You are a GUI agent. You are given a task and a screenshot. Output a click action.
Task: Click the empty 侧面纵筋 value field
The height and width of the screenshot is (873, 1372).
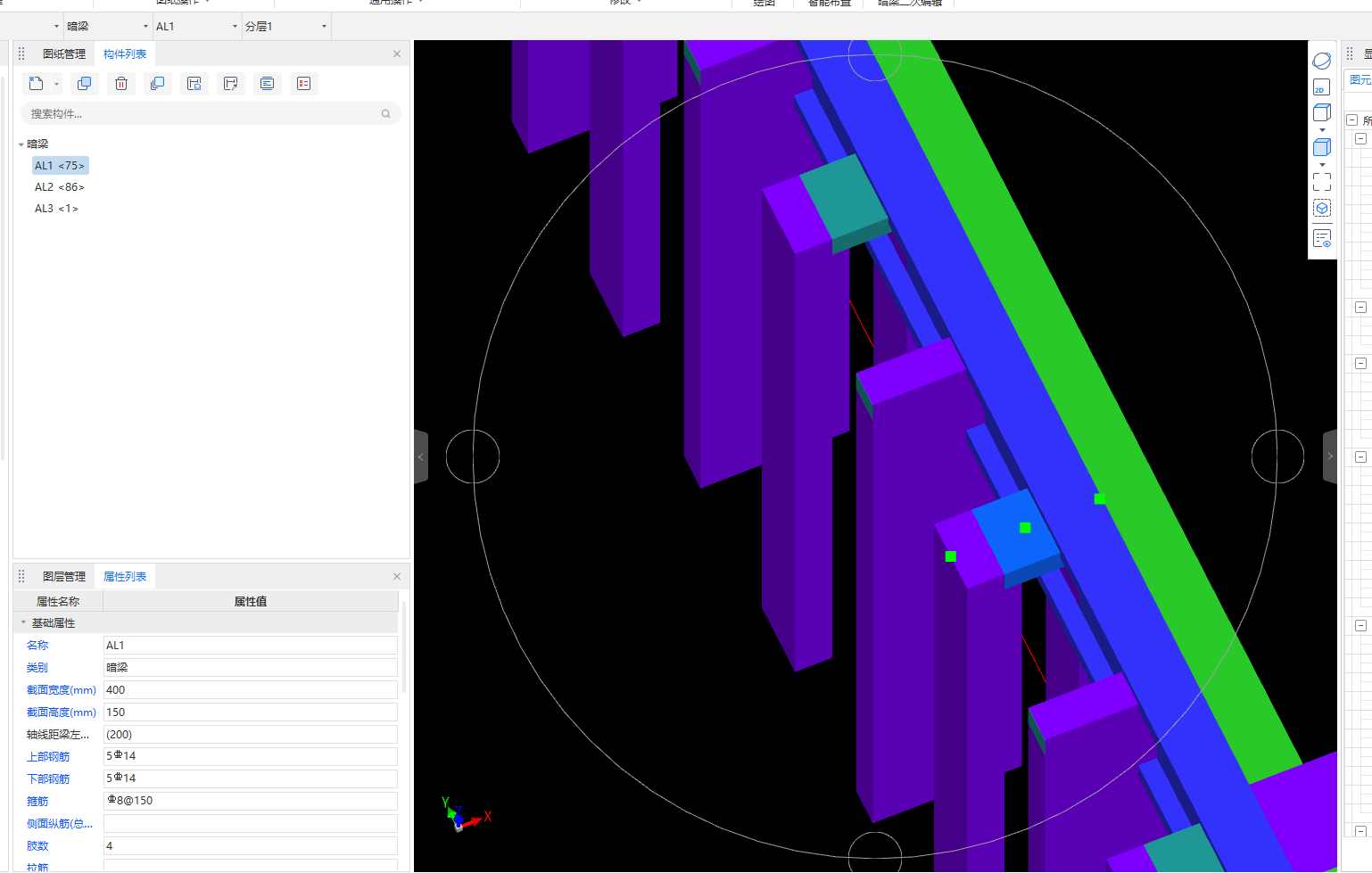pos(251,824)
